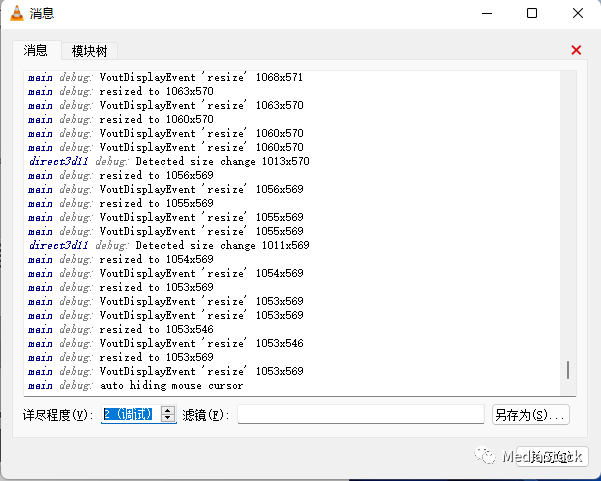Select the 消息 tab
601x481 pixels.
click(x=36, y=50)
